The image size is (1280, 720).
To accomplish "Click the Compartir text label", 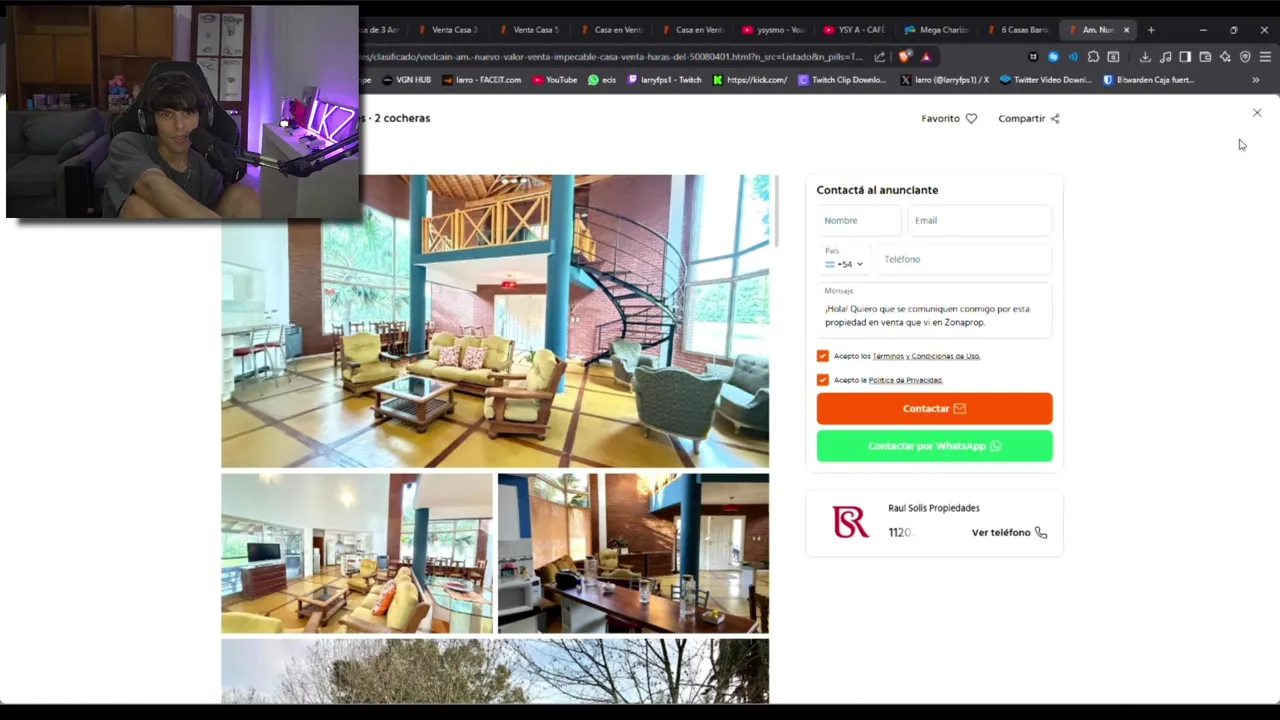I will 1021,118.
